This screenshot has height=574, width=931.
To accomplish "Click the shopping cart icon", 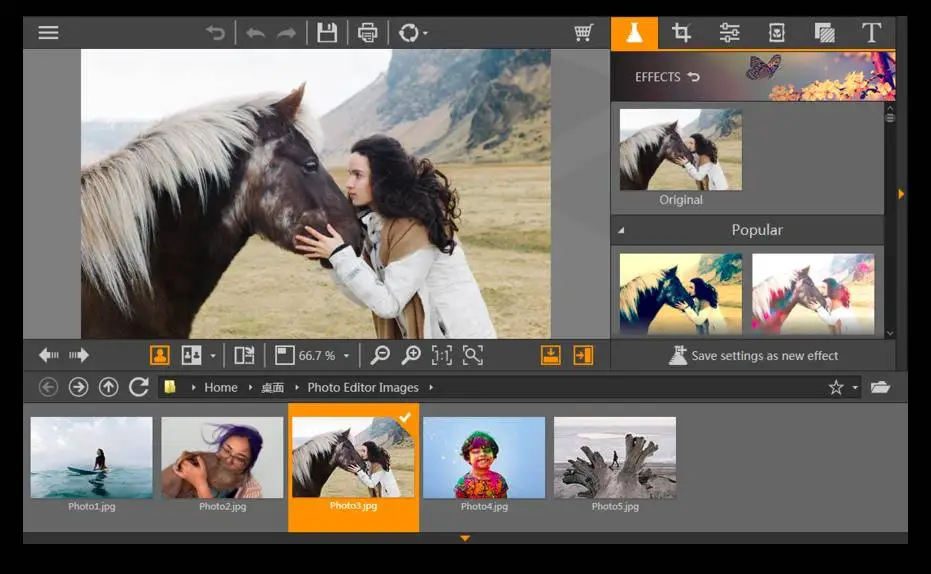I will 584,32.
